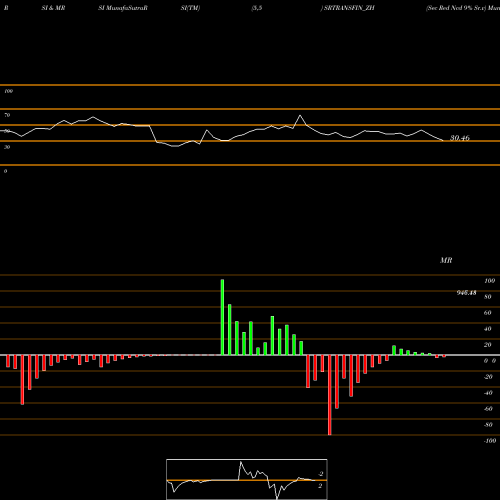Click the 'SRTRANSFIN_ZH' symbol text
Screen dimensions: 500x500
point(349,8)
